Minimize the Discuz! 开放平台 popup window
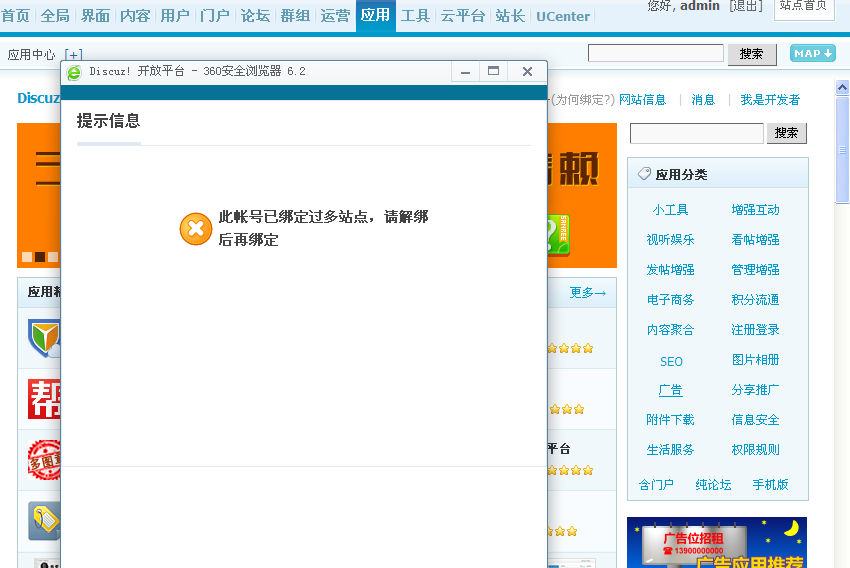 (x=466, y=72)
